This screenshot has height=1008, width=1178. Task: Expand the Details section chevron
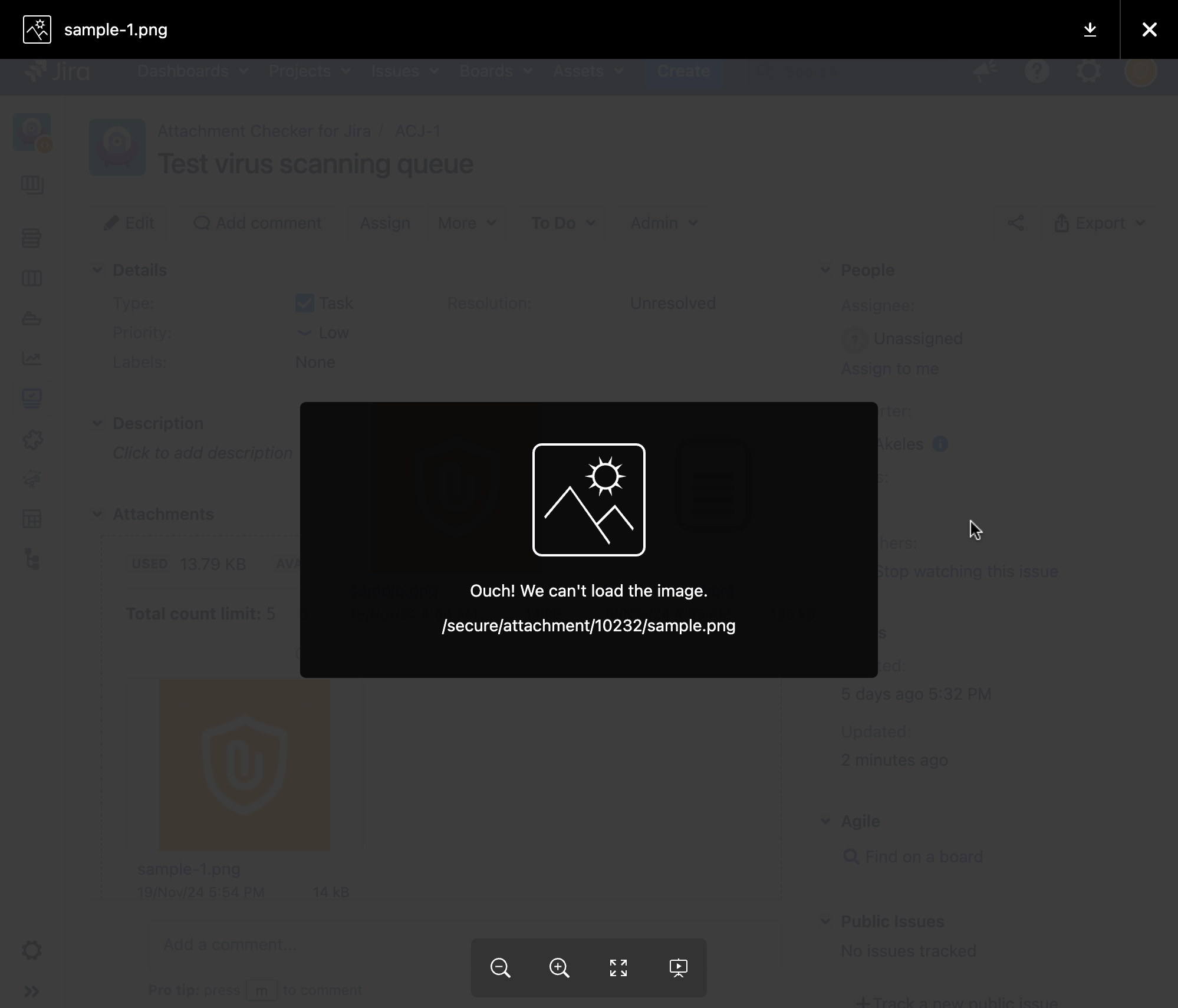pos(97,269)
